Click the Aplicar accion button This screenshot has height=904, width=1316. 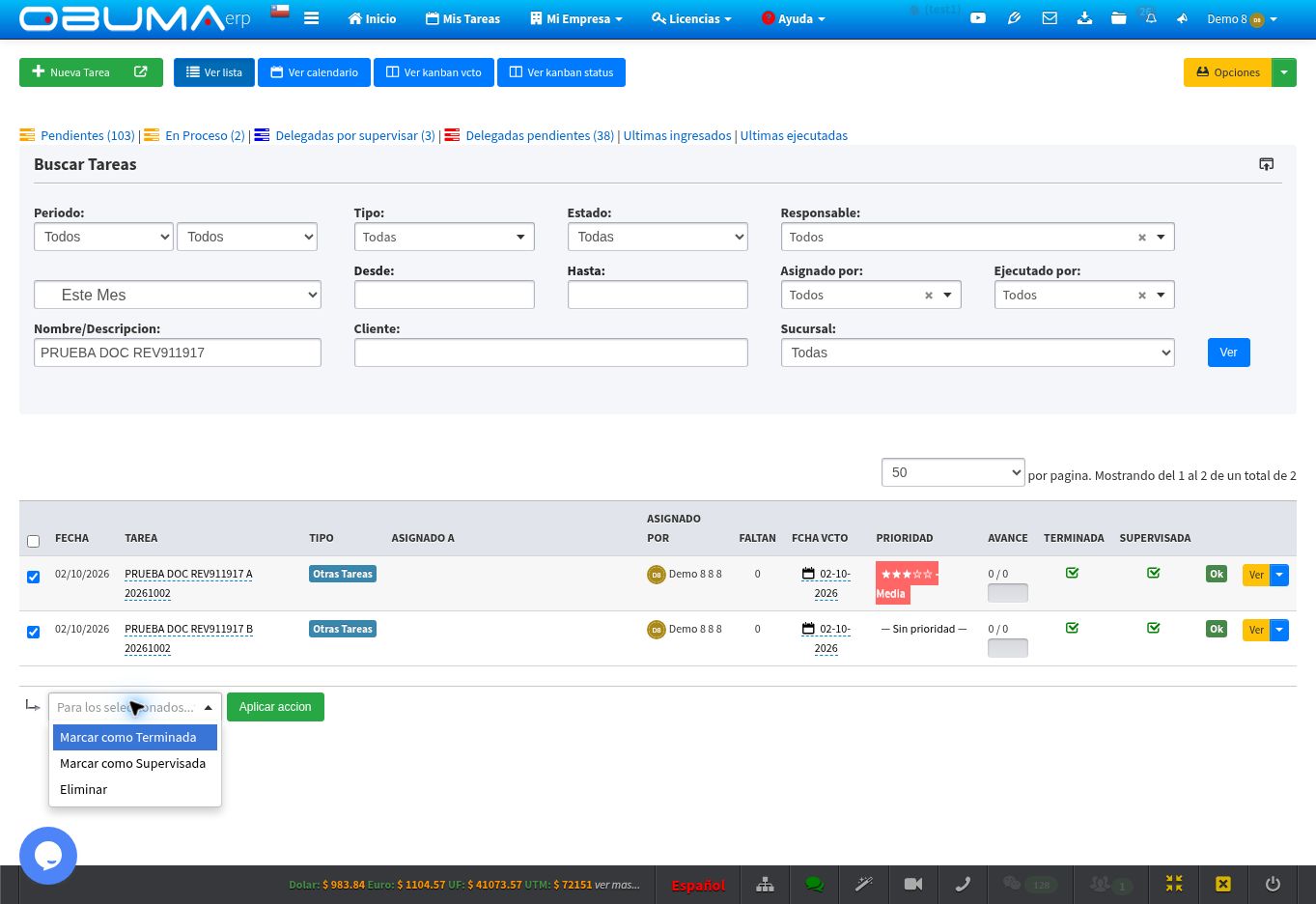[275, 707]
